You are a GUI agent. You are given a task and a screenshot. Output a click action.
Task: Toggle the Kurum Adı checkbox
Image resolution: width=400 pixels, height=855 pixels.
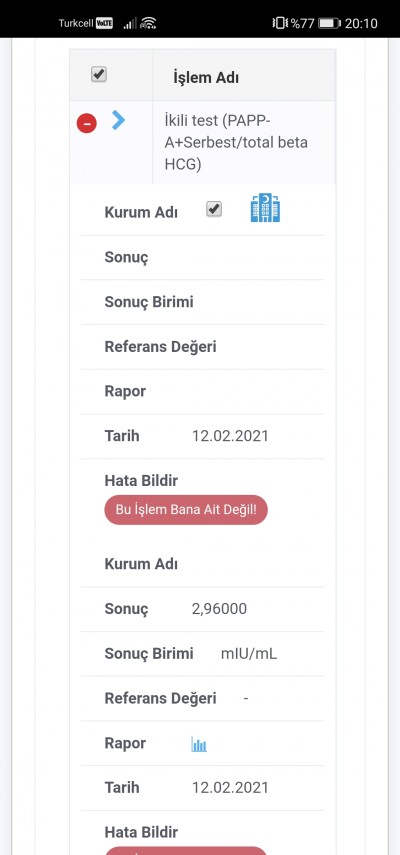point(214,209)
